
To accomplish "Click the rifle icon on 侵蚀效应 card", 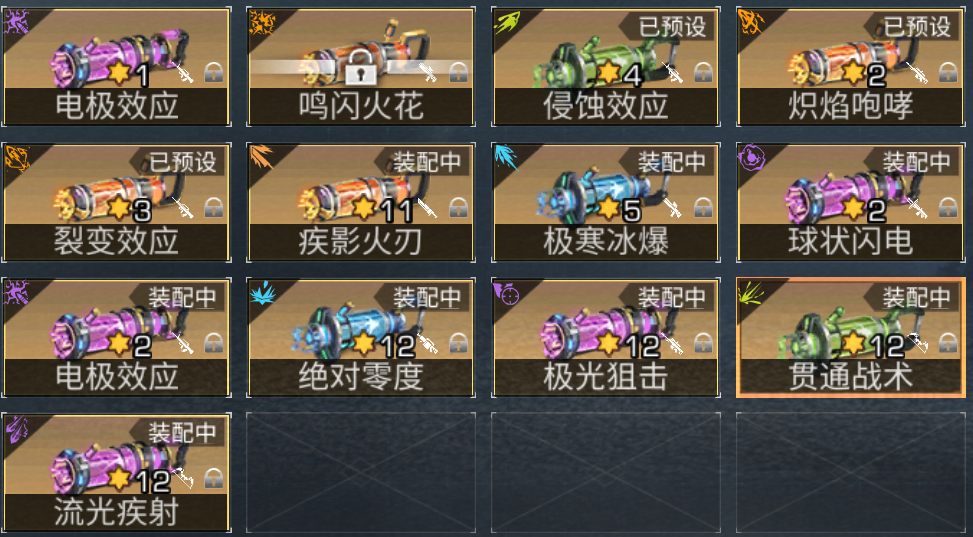I will pyautogui.click(x=673, y=73).
